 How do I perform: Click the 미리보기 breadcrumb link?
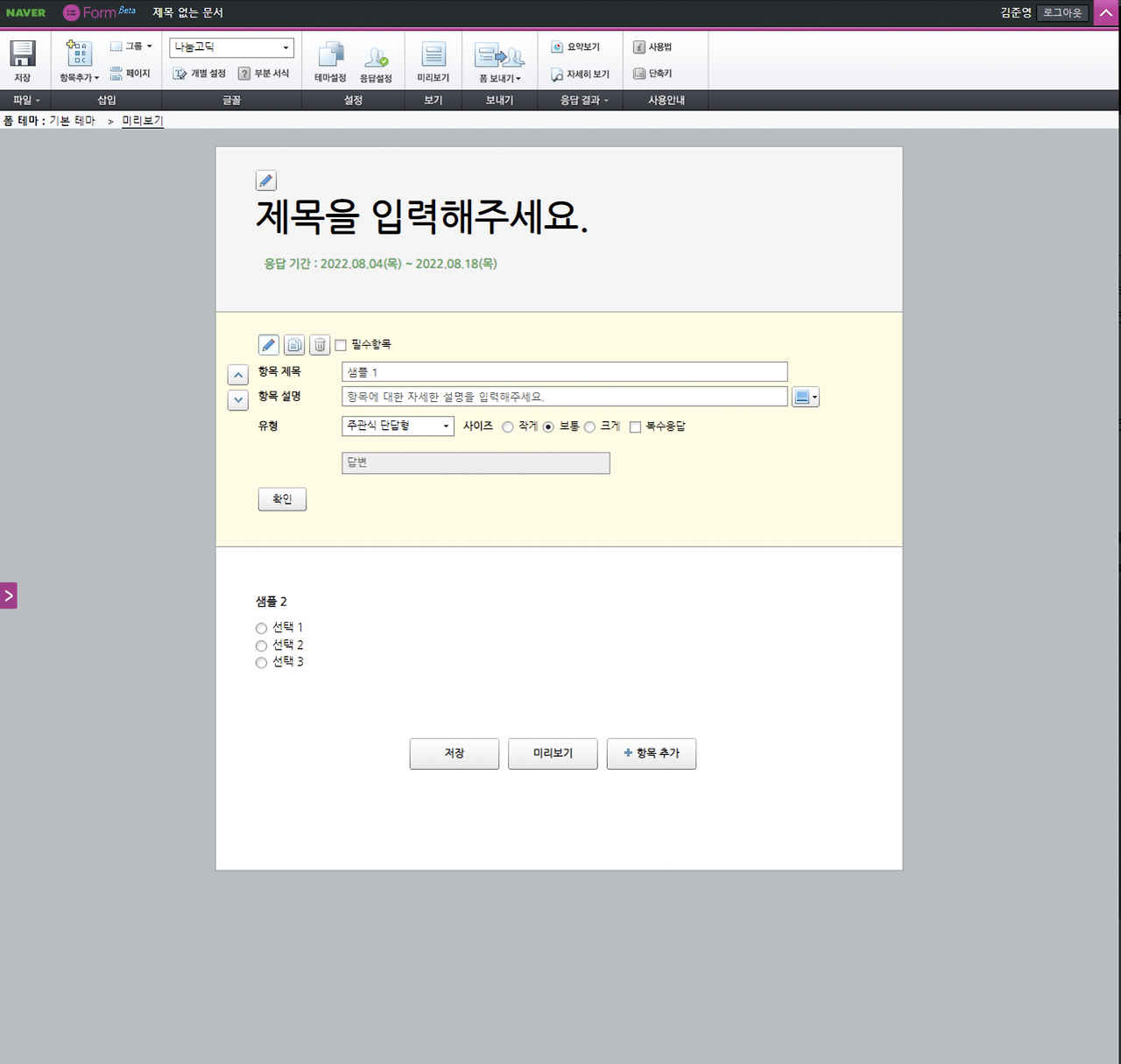click(x=142, y=121)
